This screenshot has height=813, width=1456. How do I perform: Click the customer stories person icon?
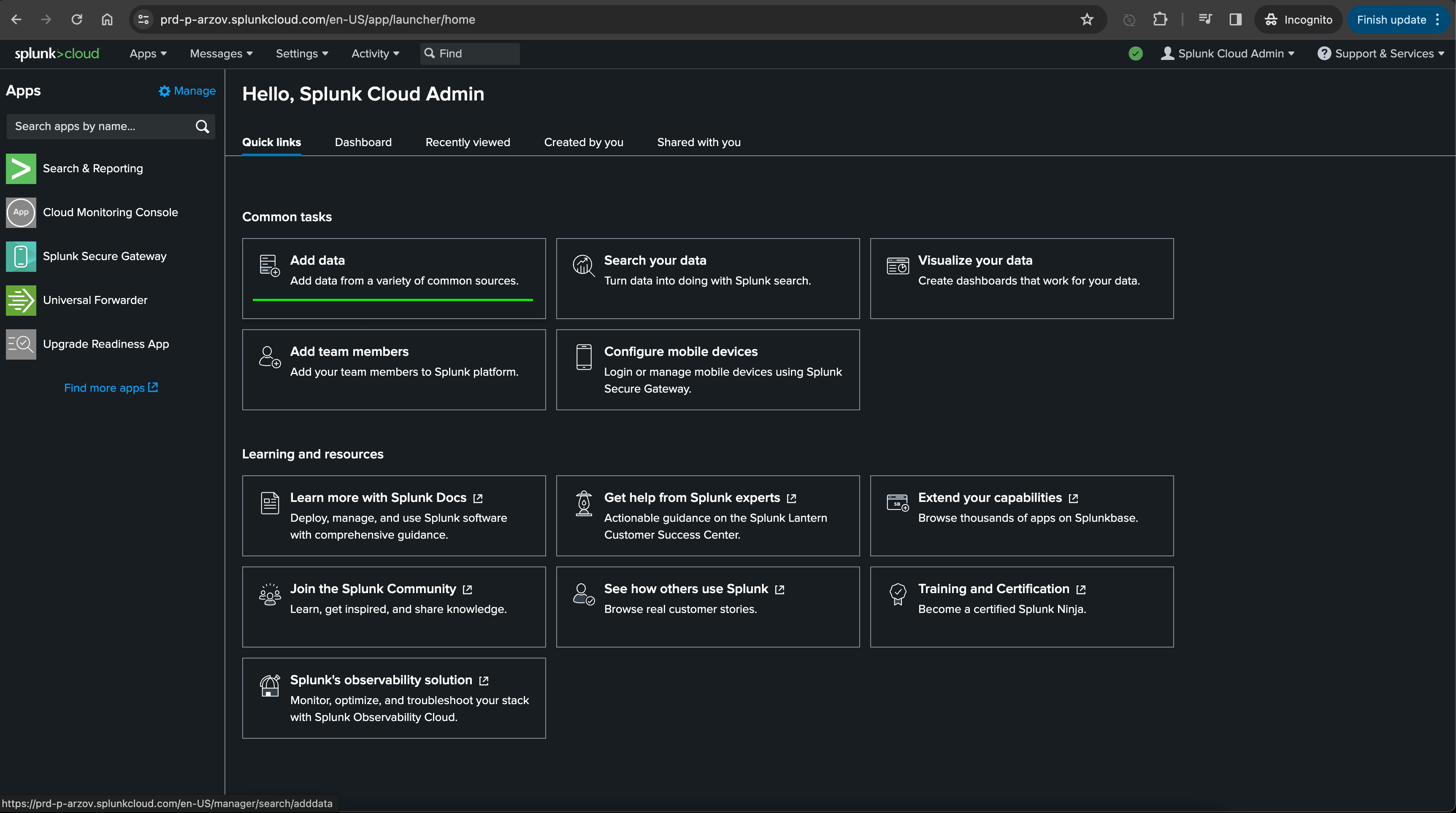(x=583, y=594)
